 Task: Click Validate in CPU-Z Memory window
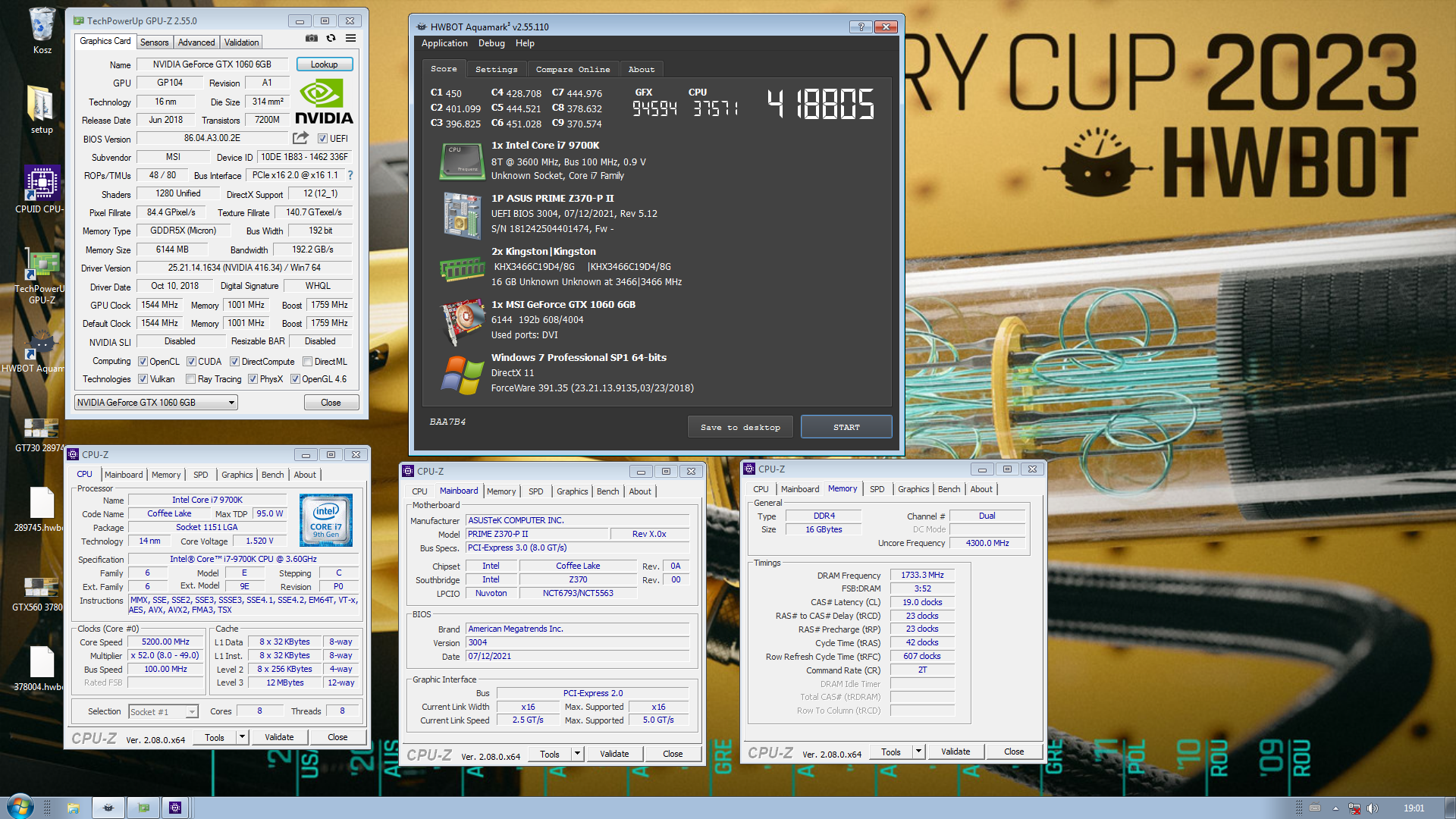point(955,752)
